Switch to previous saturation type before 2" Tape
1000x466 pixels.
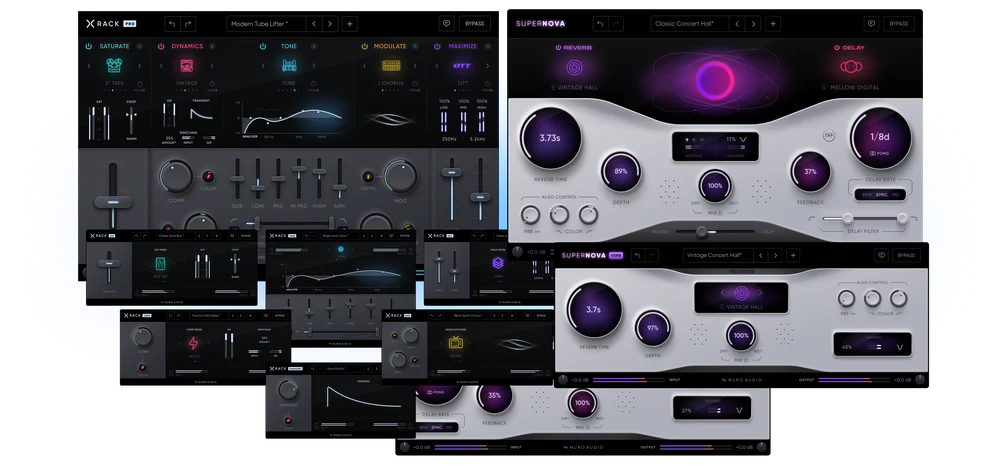(x=89, y=65)
